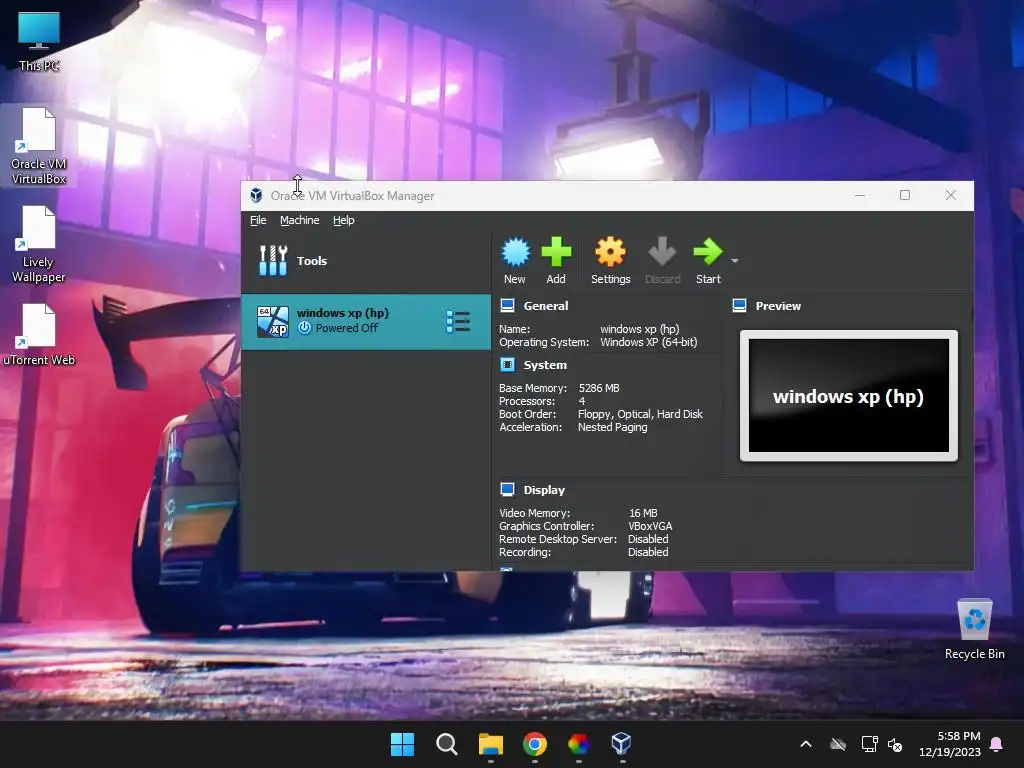This screenshot has height=768, width=1024.
Task: Select the Tools entry in left pane
Action: point(366,261)
